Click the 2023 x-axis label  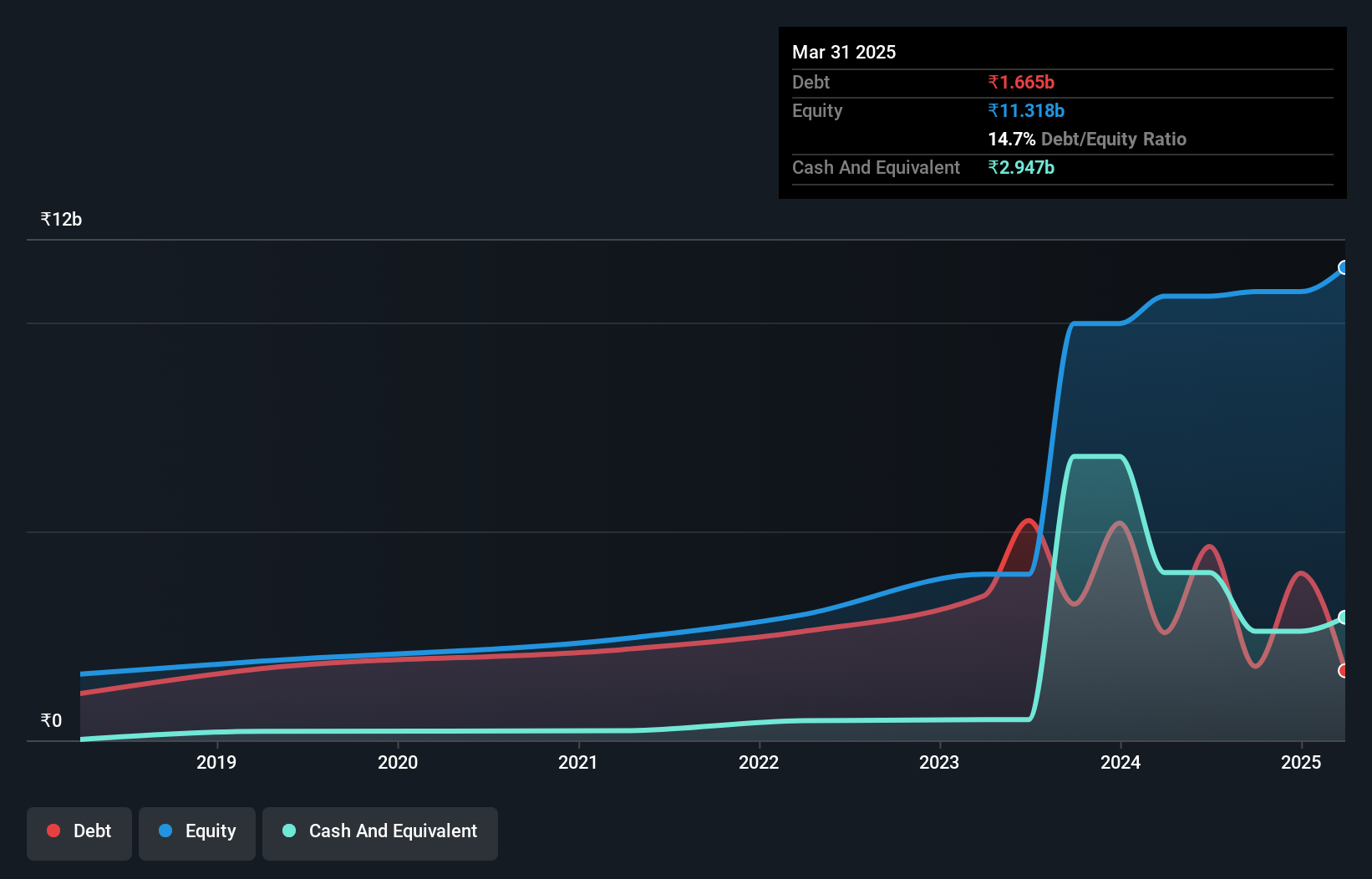click(939, 762)
